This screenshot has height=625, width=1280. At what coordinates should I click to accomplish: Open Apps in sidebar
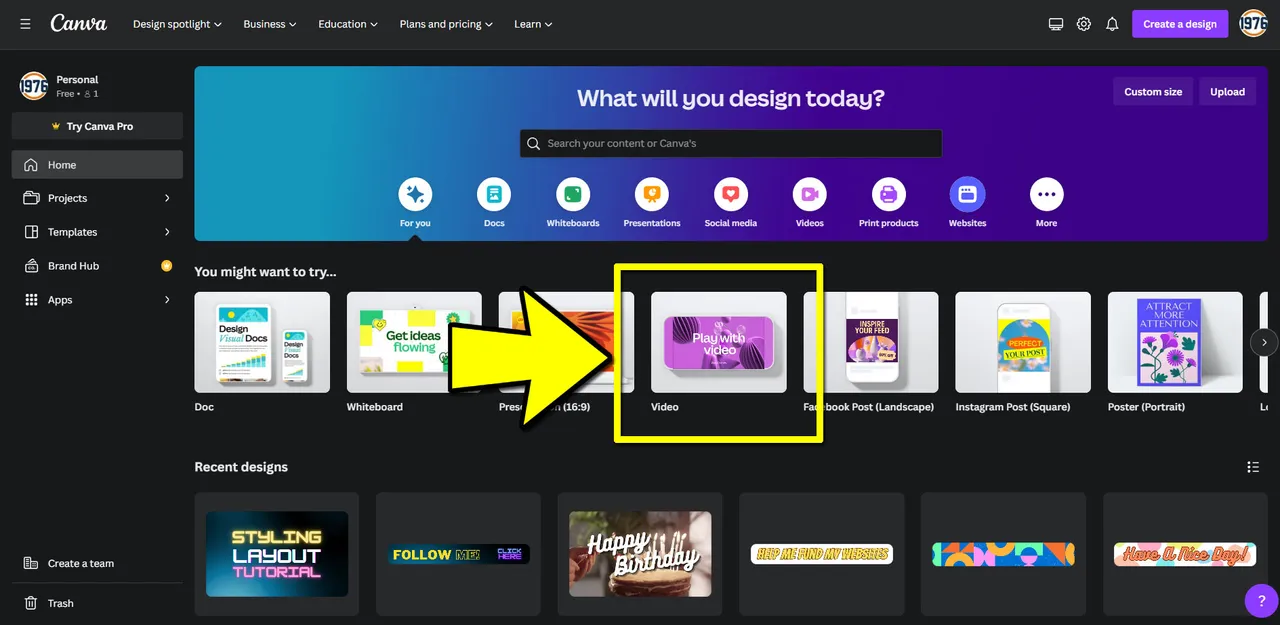(x=97, y=300)
